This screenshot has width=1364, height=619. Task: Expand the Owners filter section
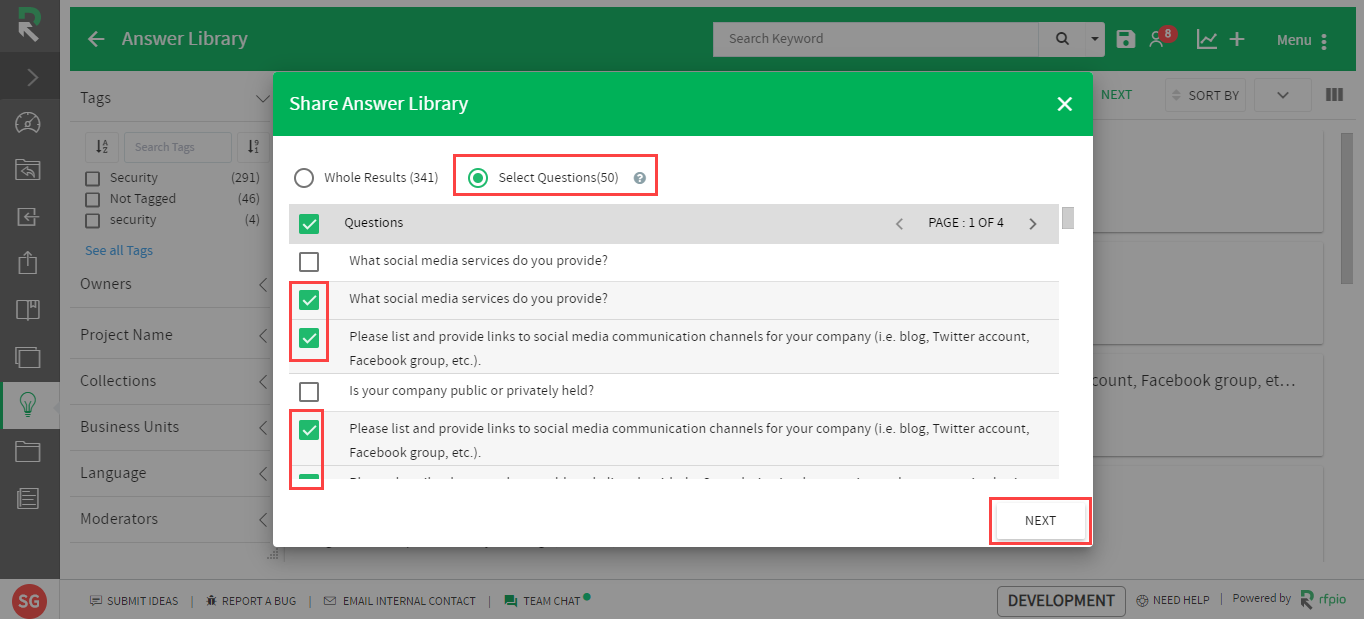[262, 284]
